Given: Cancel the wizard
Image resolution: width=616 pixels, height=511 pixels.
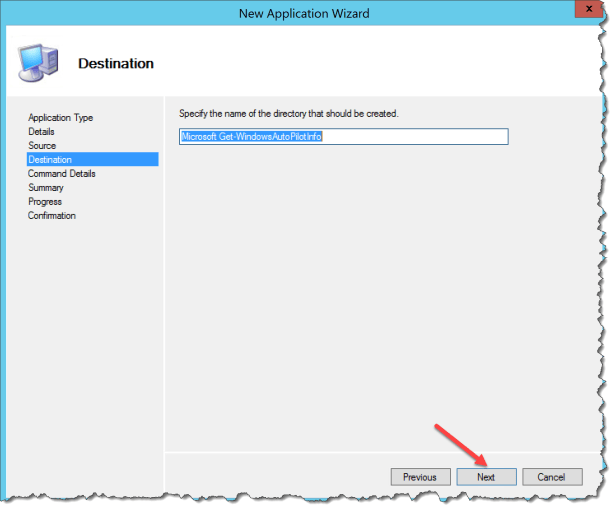Looking at the screenshot, I should pos(551,477).
